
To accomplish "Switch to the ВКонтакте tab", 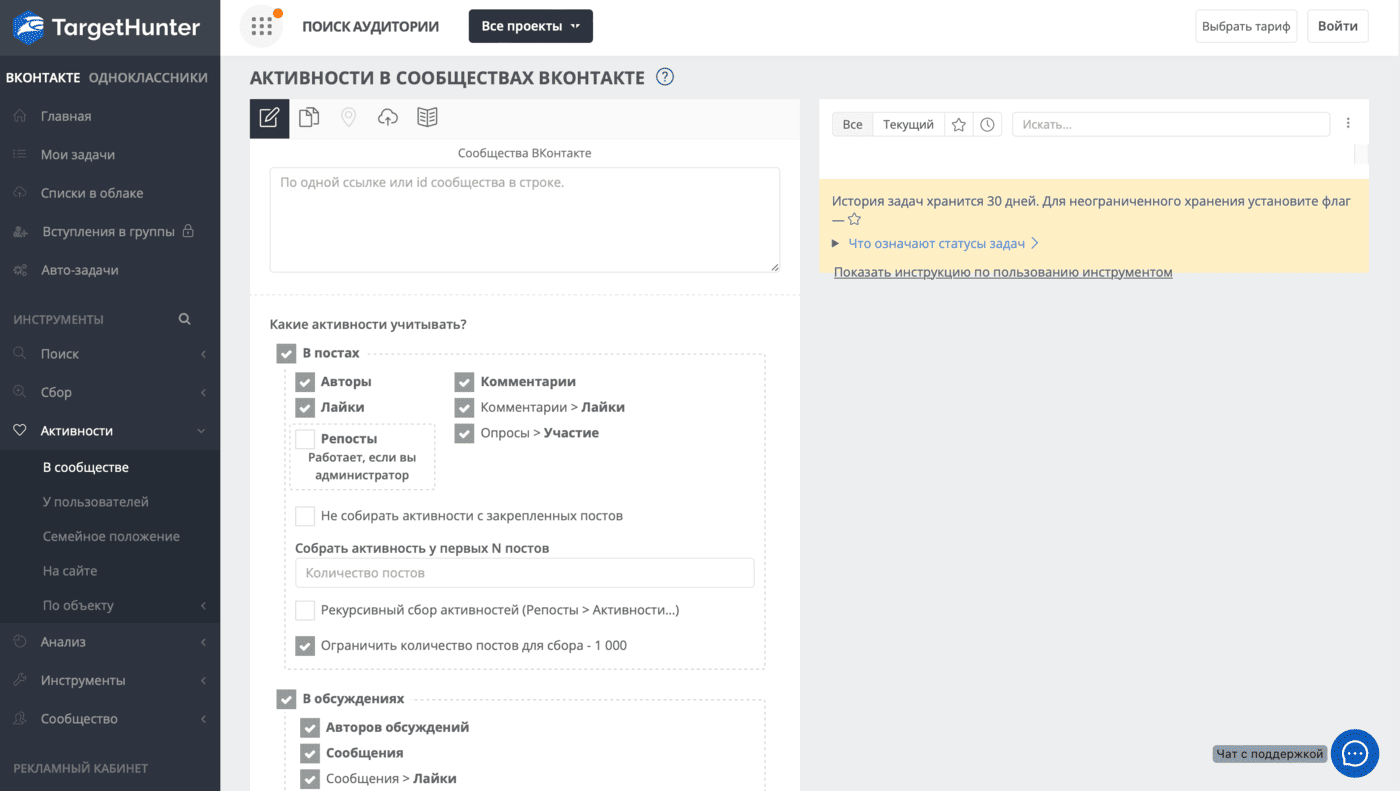I will click(43, 77).
